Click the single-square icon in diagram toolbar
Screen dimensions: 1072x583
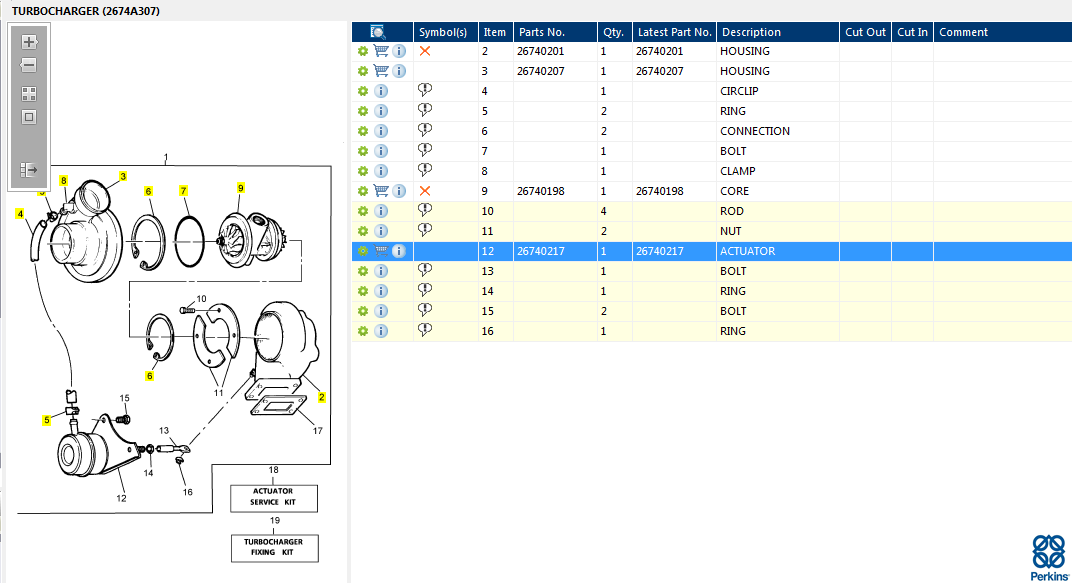[29, 117]
